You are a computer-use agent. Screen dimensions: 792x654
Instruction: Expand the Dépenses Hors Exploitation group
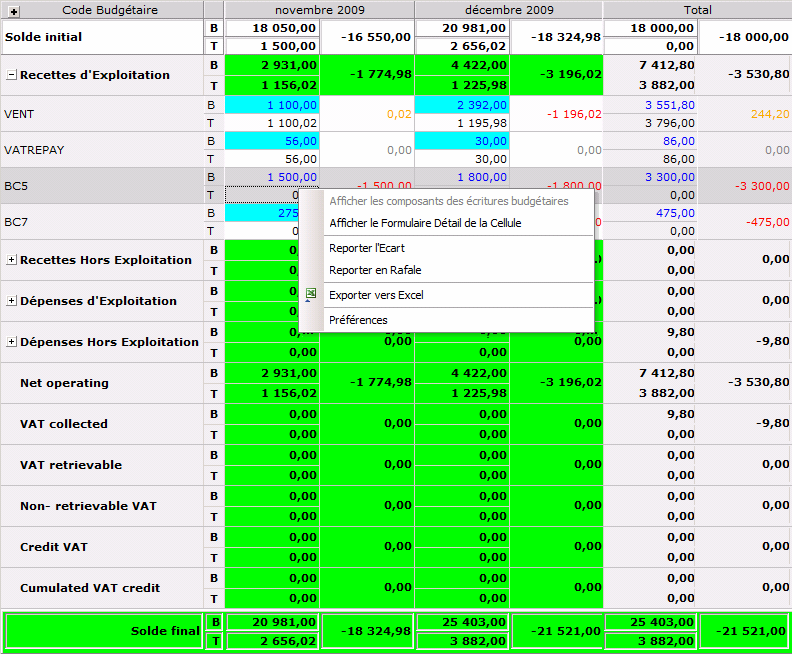coord(12,342)
